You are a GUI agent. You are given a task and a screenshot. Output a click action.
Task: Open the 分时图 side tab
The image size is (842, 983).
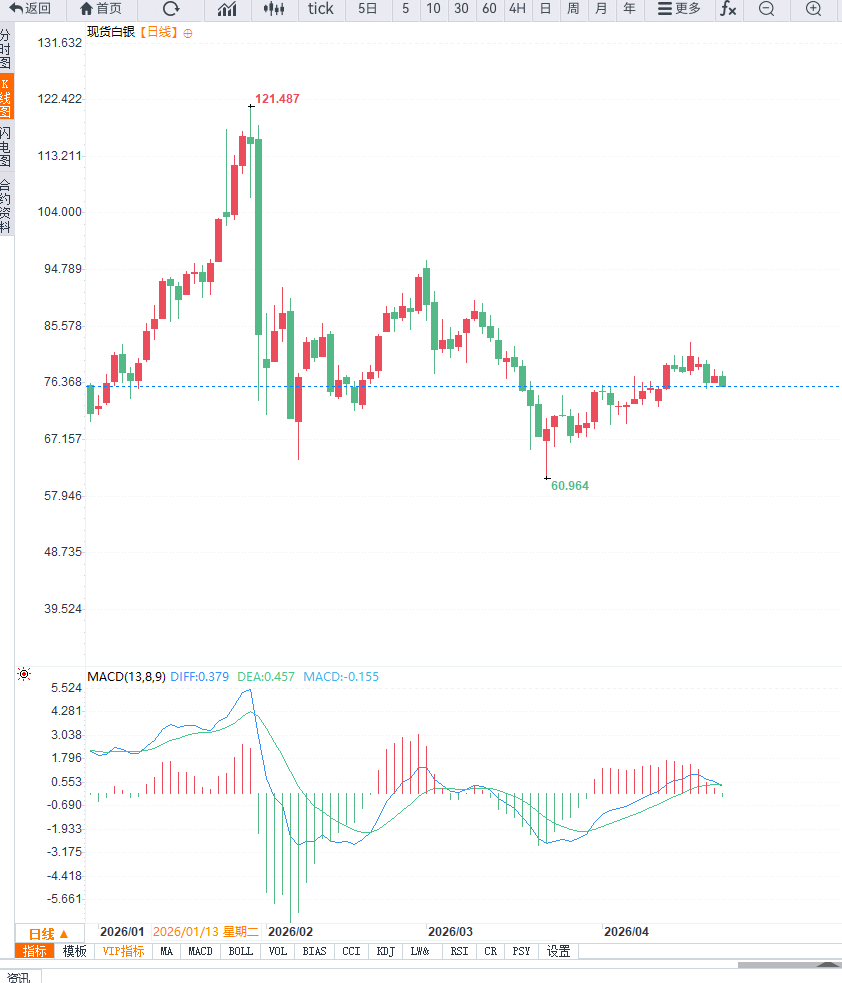pos(6,48)
